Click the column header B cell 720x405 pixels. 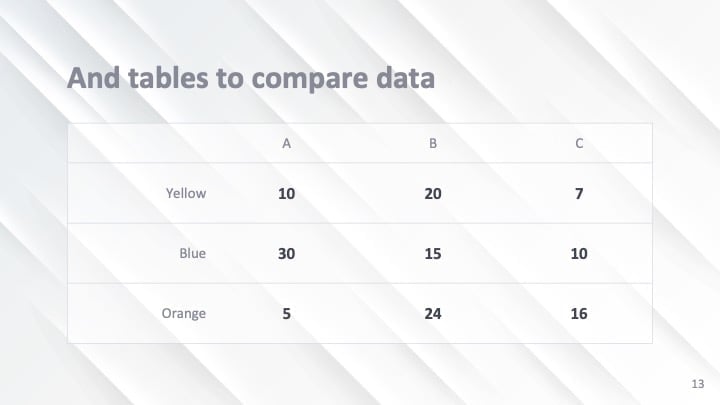point(433,144)
